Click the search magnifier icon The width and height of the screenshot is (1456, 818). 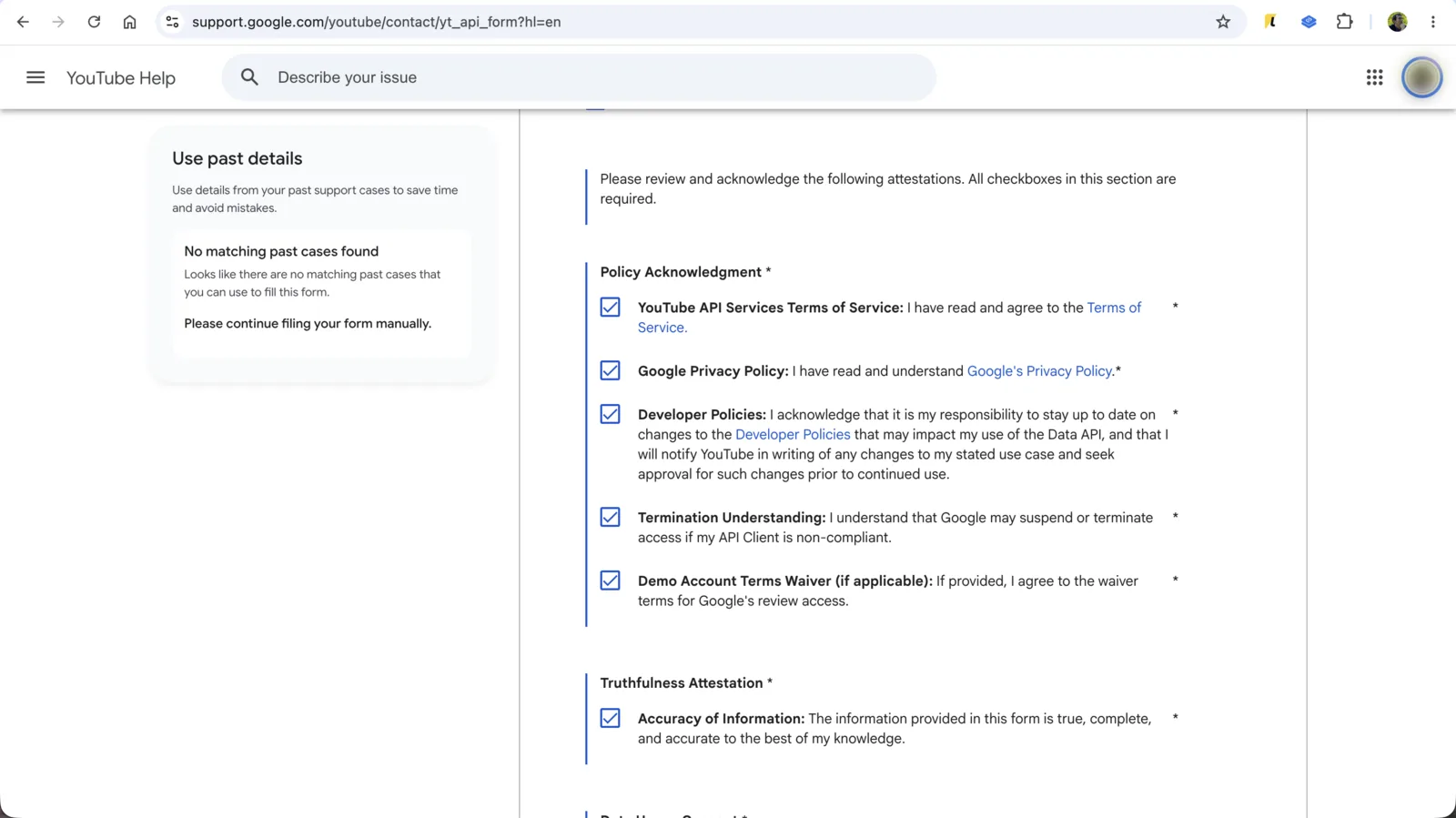(249, 77)
